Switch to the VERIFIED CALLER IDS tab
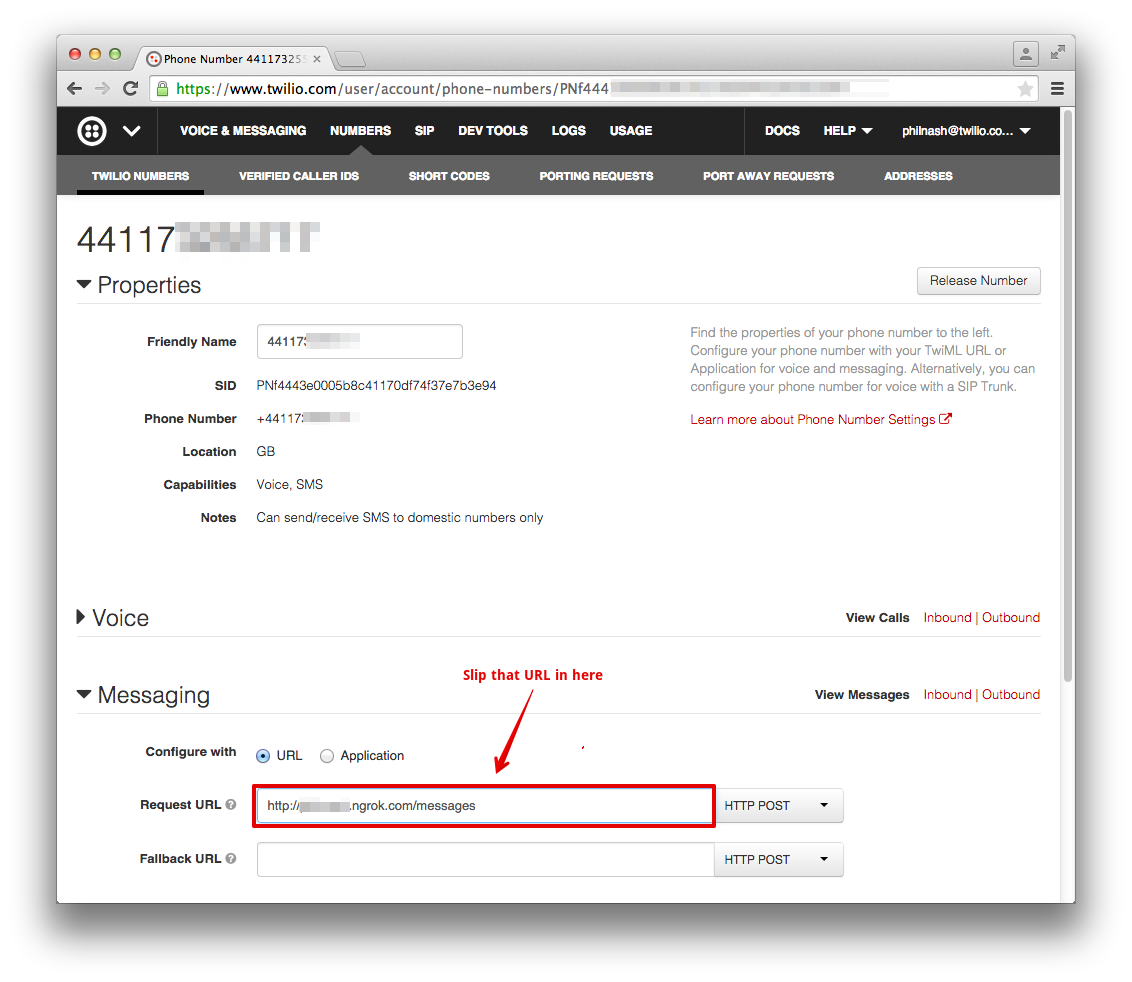The image size is (1132, 982). [299, 176]
